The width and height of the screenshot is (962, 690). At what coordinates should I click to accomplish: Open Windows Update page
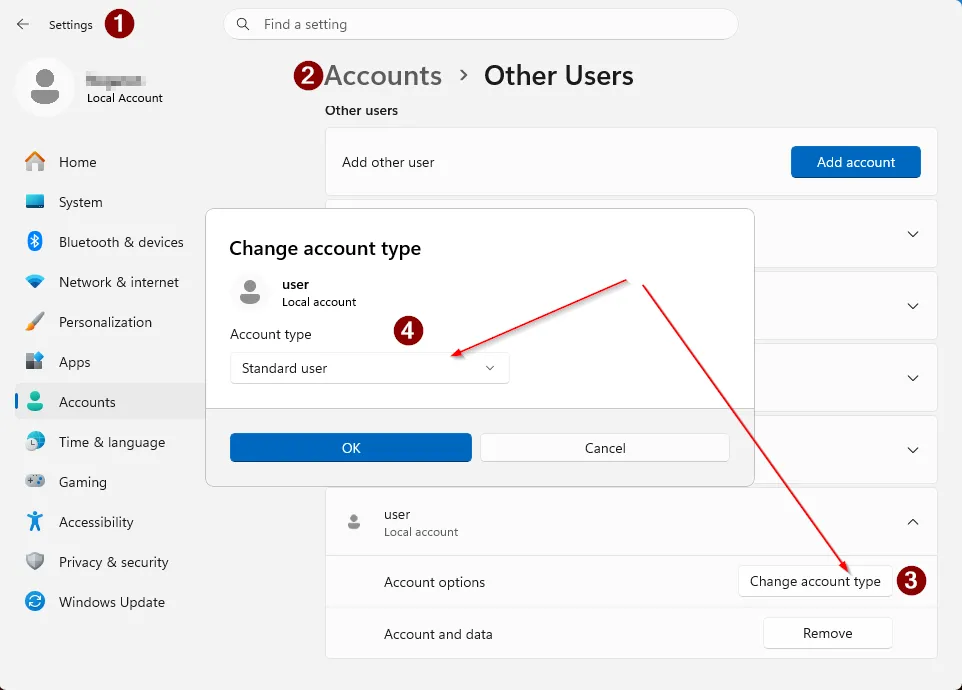pos(110,601)
